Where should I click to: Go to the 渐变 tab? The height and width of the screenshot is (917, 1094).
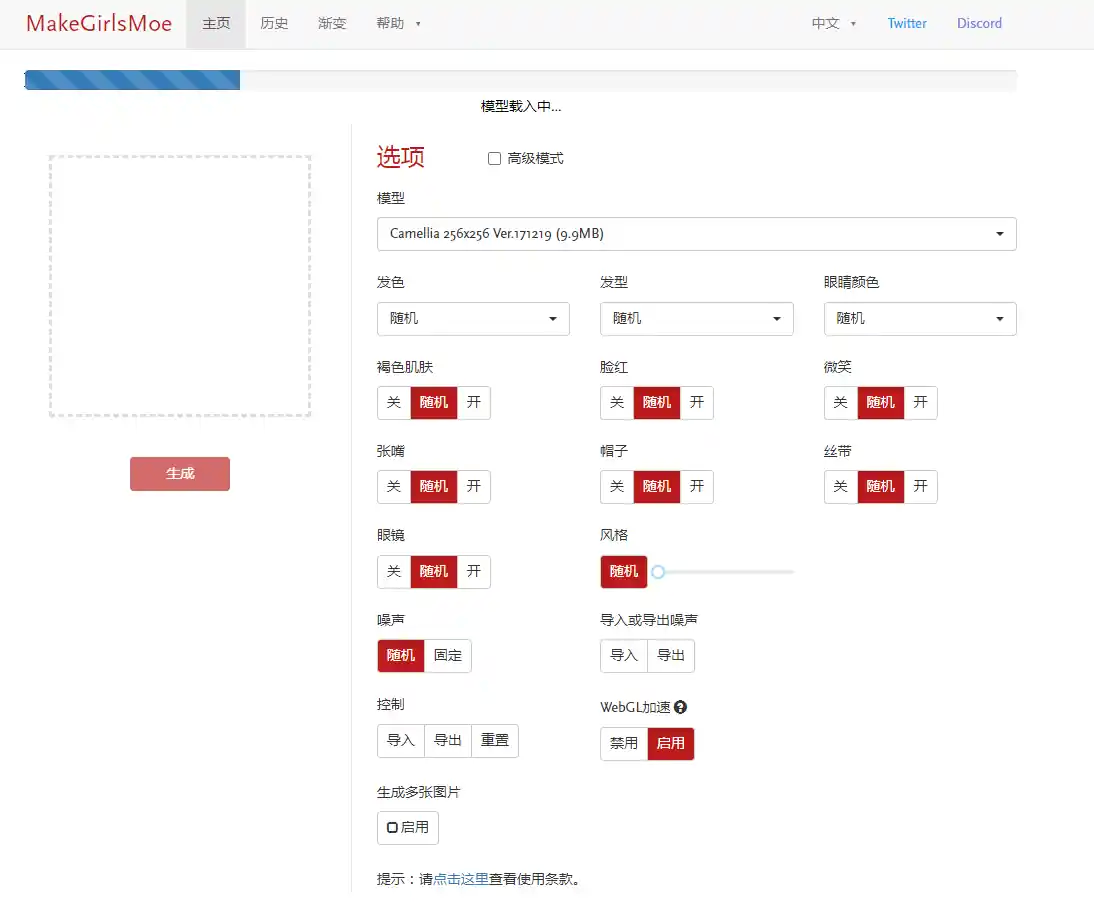(x=332, y=23)
